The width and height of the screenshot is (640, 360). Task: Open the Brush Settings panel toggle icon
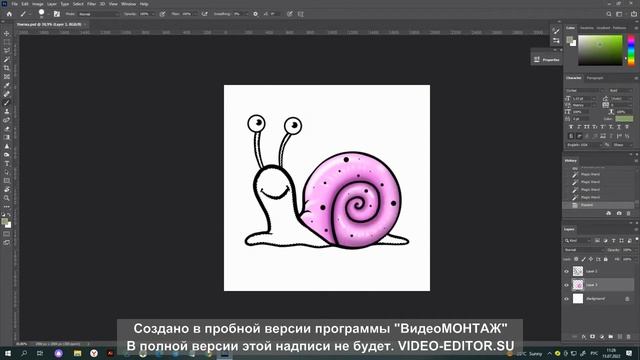(57, 14)
